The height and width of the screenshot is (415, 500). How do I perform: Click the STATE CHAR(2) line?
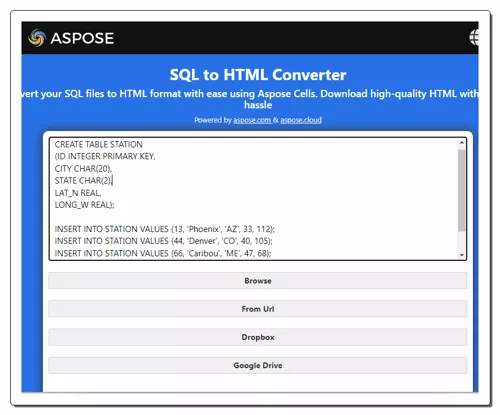83,180
